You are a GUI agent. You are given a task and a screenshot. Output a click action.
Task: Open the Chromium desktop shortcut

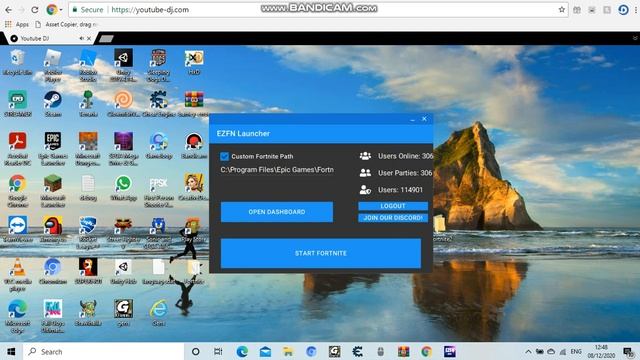pyautogui.click(x=53, y=271)
